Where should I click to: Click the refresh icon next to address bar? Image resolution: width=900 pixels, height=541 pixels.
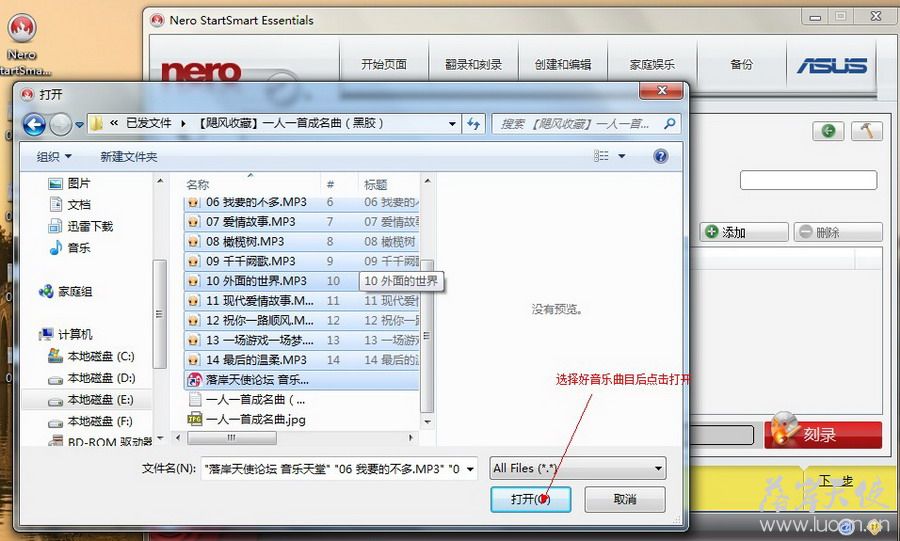tap(474, 123)
